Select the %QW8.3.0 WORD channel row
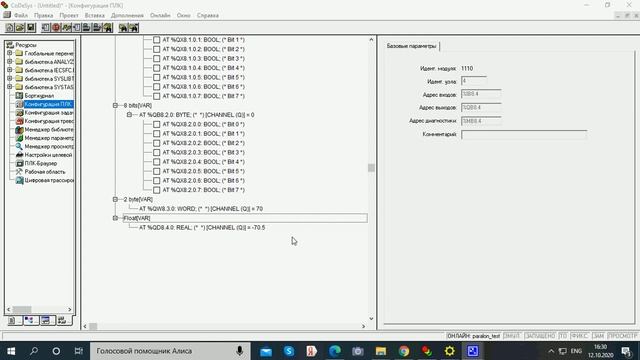This screenshot has height=360, width=640. tap(201, 209)
